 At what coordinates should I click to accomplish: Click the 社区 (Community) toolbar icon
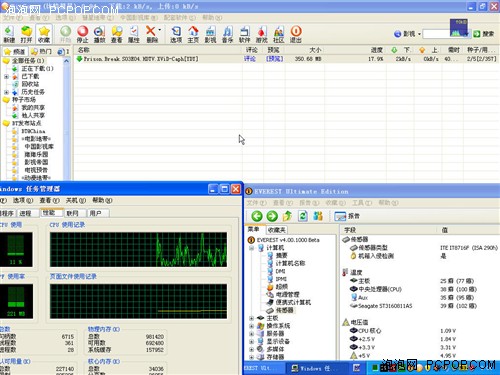tap(279, 34)
